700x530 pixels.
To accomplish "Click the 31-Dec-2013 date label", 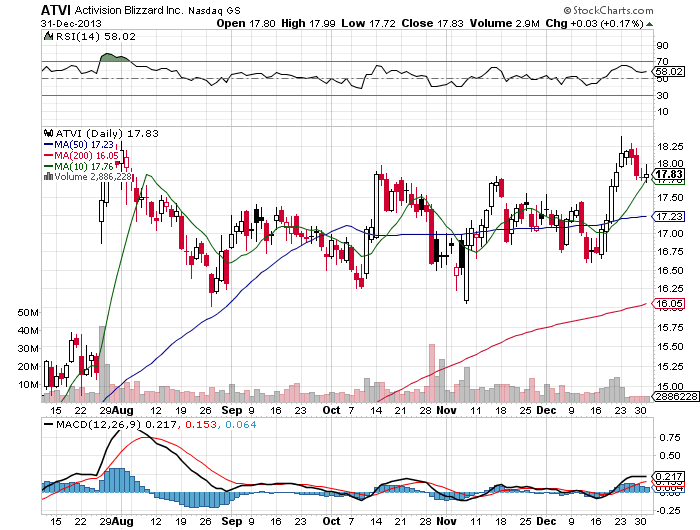I will [71, 24].
